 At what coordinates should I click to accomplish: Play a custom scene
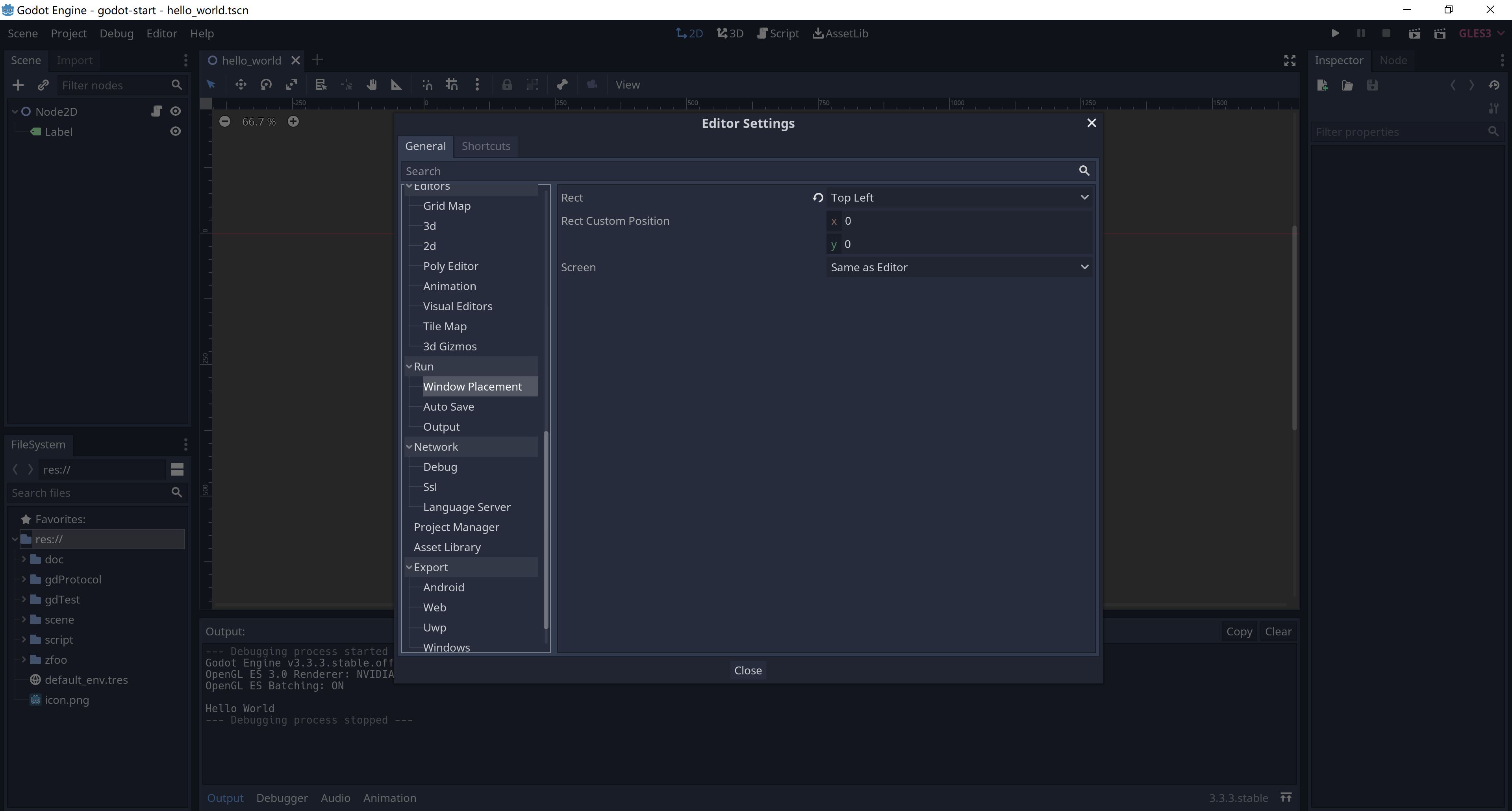tap(1440, 33)
